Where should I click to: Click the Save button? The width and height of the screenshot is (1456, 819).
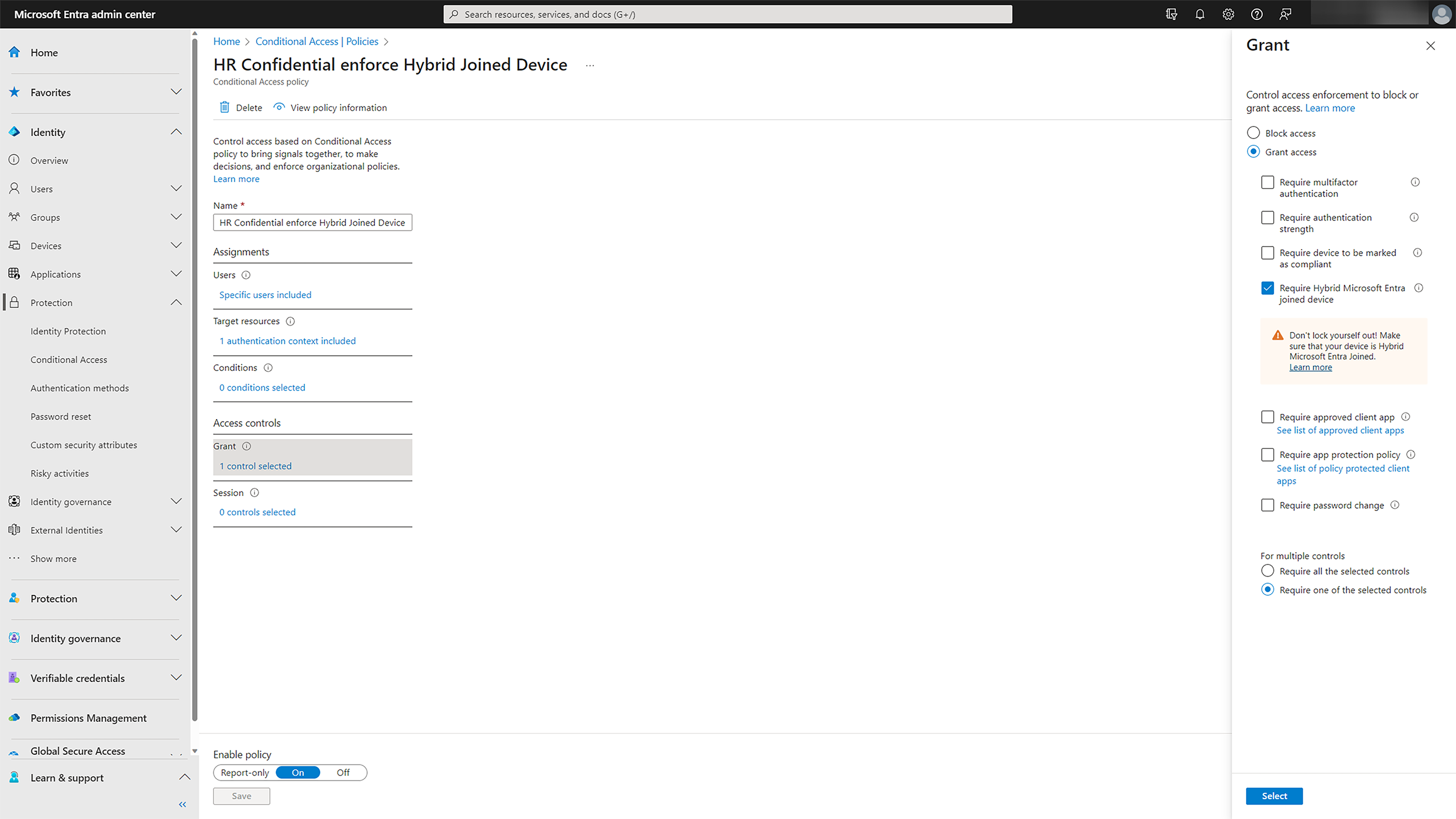[241, 796]
